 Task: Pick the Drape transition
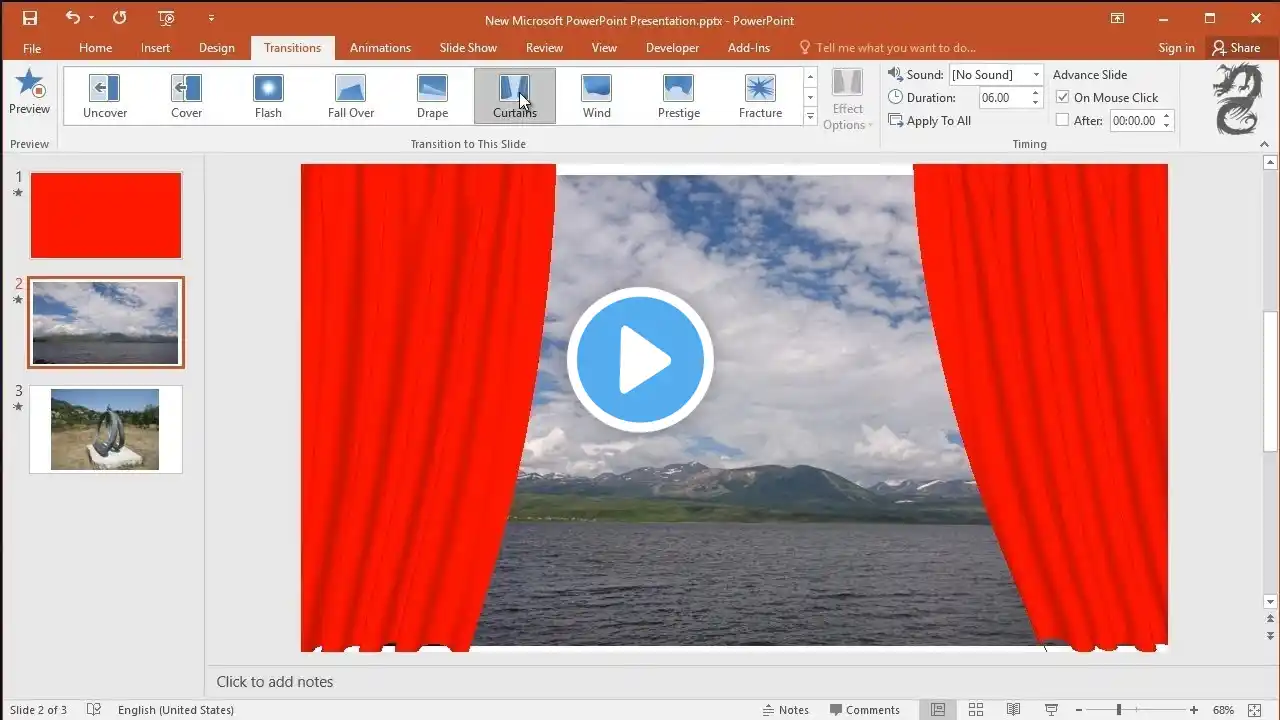point(432,89)
